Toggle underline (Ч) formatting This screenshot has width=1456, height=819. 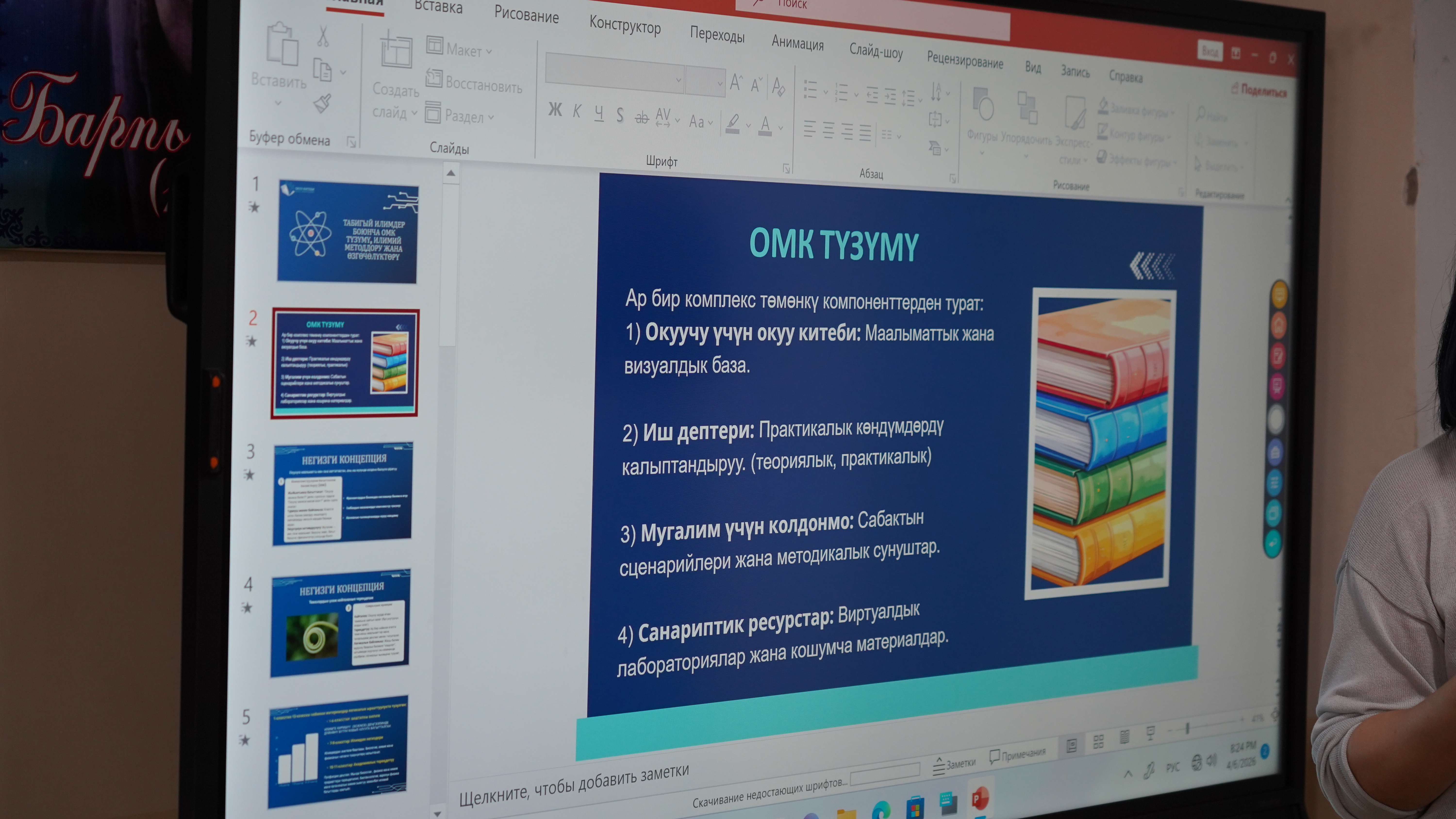tap(599, 114)
